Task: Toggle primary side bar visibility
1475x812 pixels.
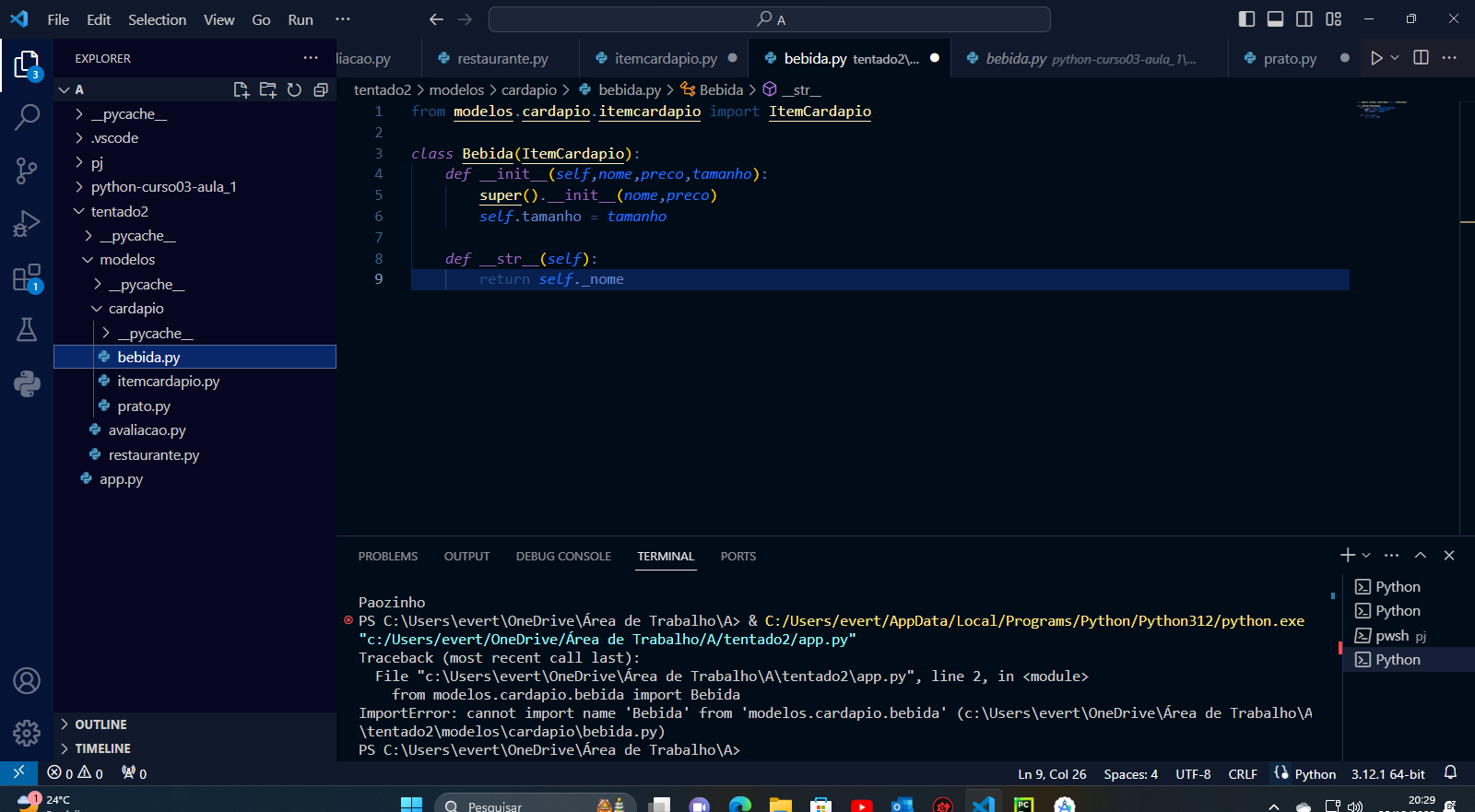Action: click(1246, 19)
